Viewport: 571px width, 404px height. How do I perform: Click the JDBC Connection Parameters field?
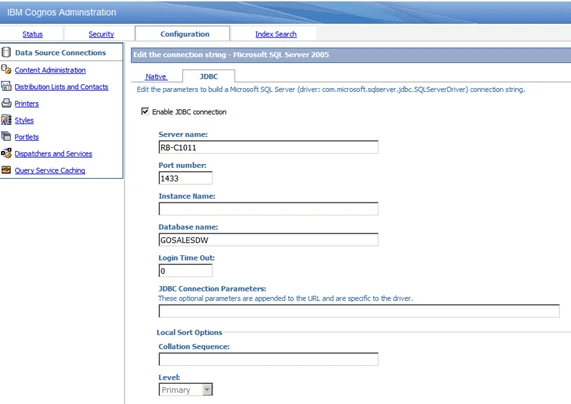tap(359, 311)
